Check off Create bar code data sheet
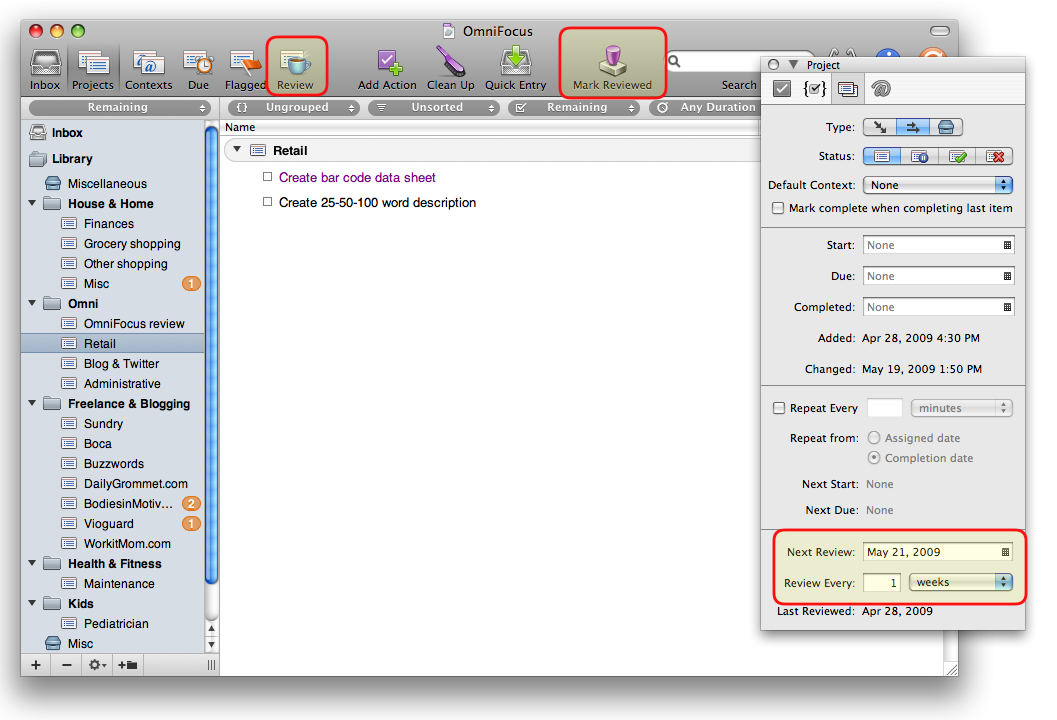Viewport: 1057px width, 720px height. [268, 177]
